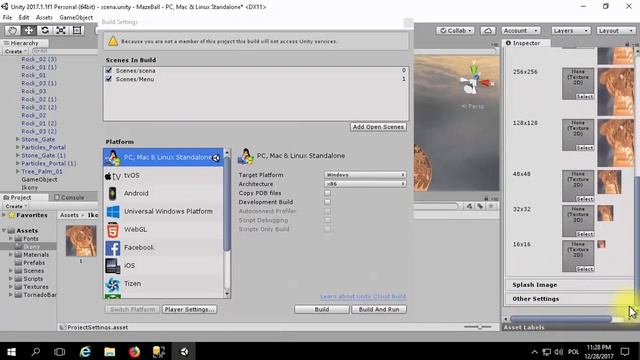Open Target Platform dropdown

click(365, 175)
